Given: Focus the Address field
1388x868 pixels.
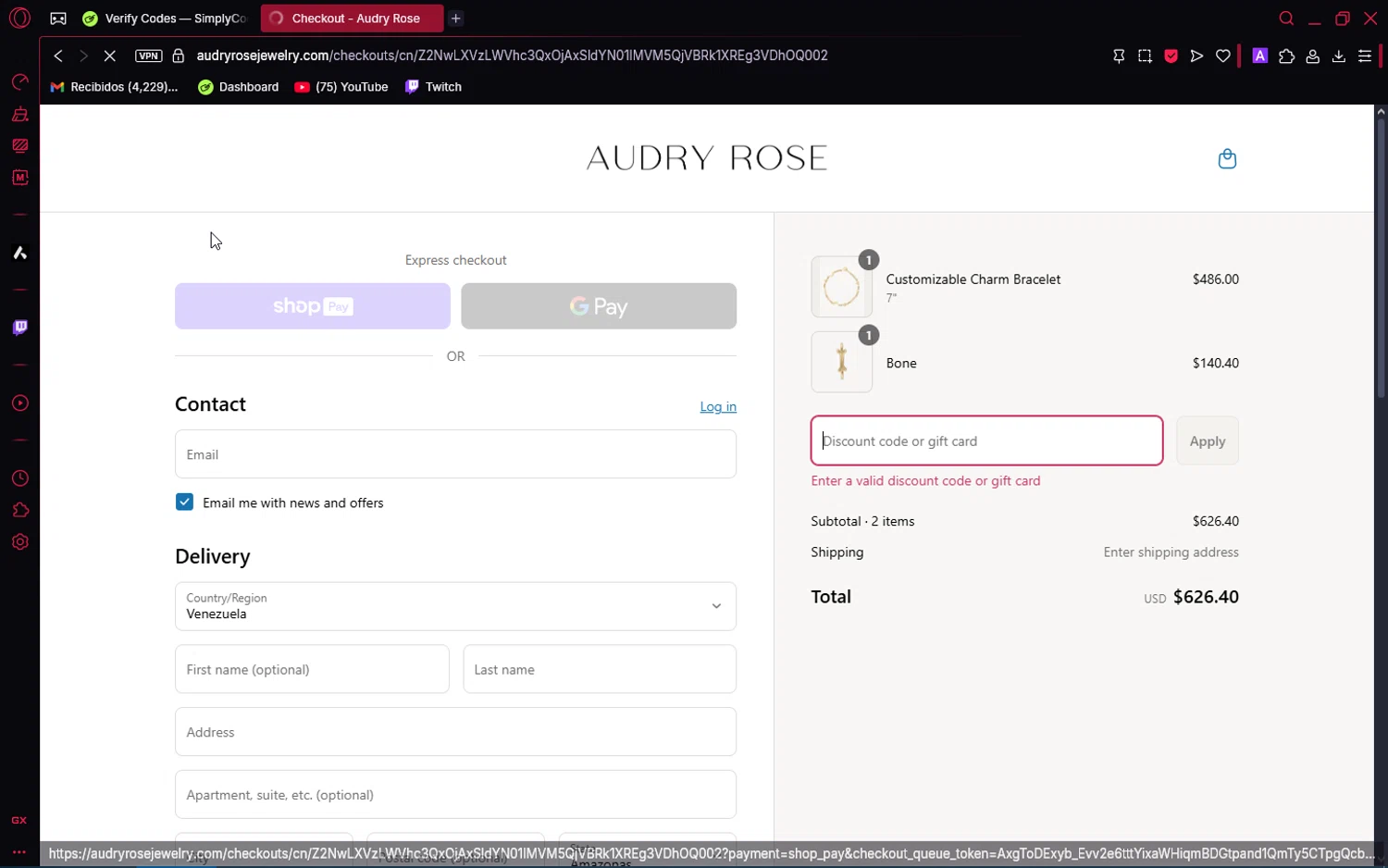Looking at the screenshot, I should point(455,732).
